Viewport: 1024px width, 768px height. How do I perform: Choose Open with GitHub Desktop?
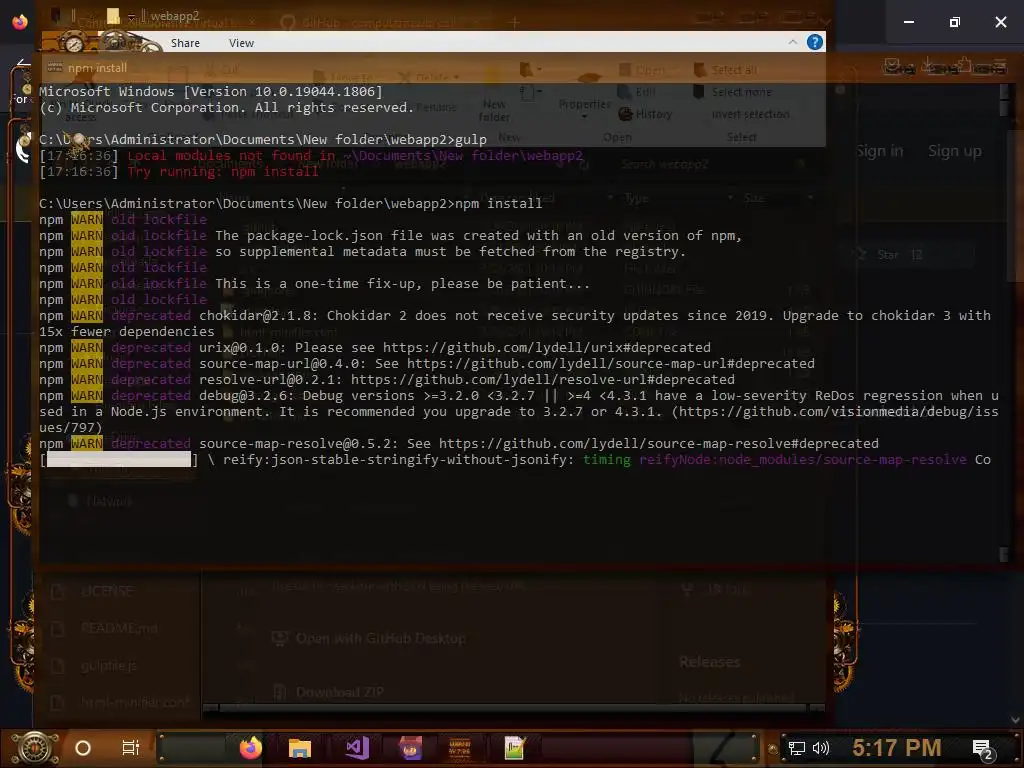tap(369, 638)
